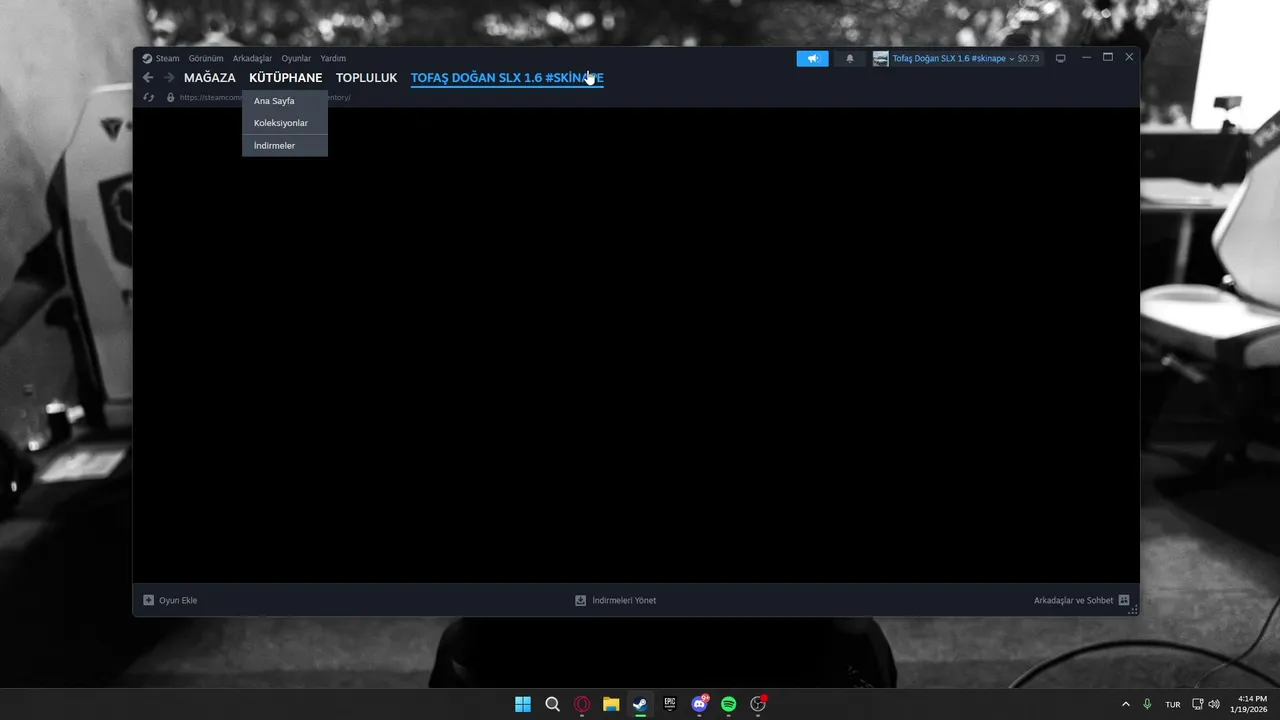
Task: Open the Steam menu
Action: pyautogui.click(x=167, y=58)
